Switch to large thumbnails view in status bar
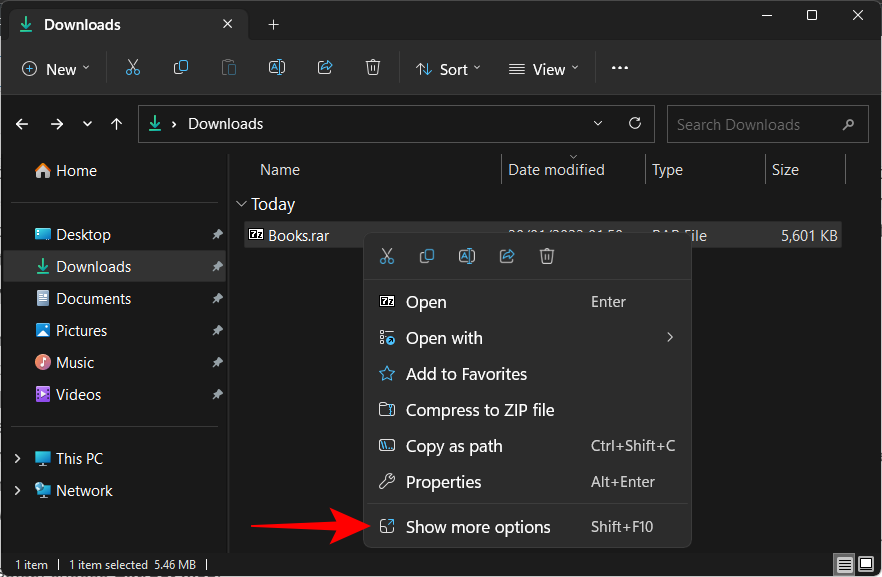Viewport: 882px width, 577px height. tap(866, 565)
